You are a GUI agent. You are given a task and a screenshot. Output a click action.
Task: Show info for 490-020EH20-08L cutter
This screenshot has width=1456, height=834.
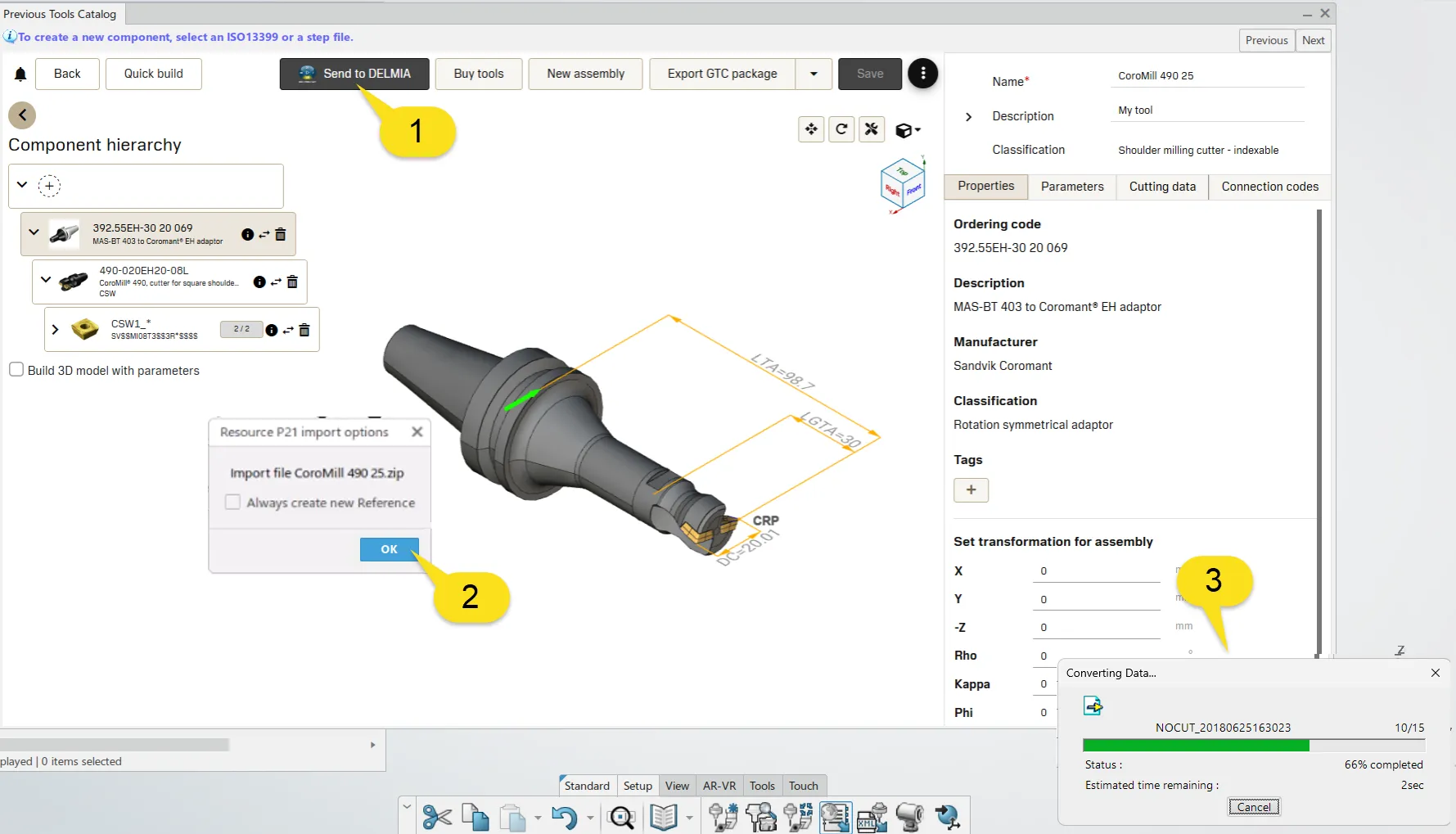(x=259, y=282)
